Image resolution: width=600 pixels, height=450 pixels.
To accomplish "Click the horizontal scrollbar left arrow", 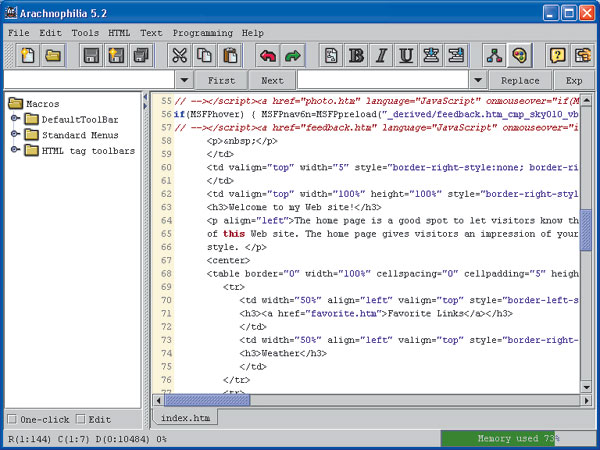I will (x=158, y=400).
